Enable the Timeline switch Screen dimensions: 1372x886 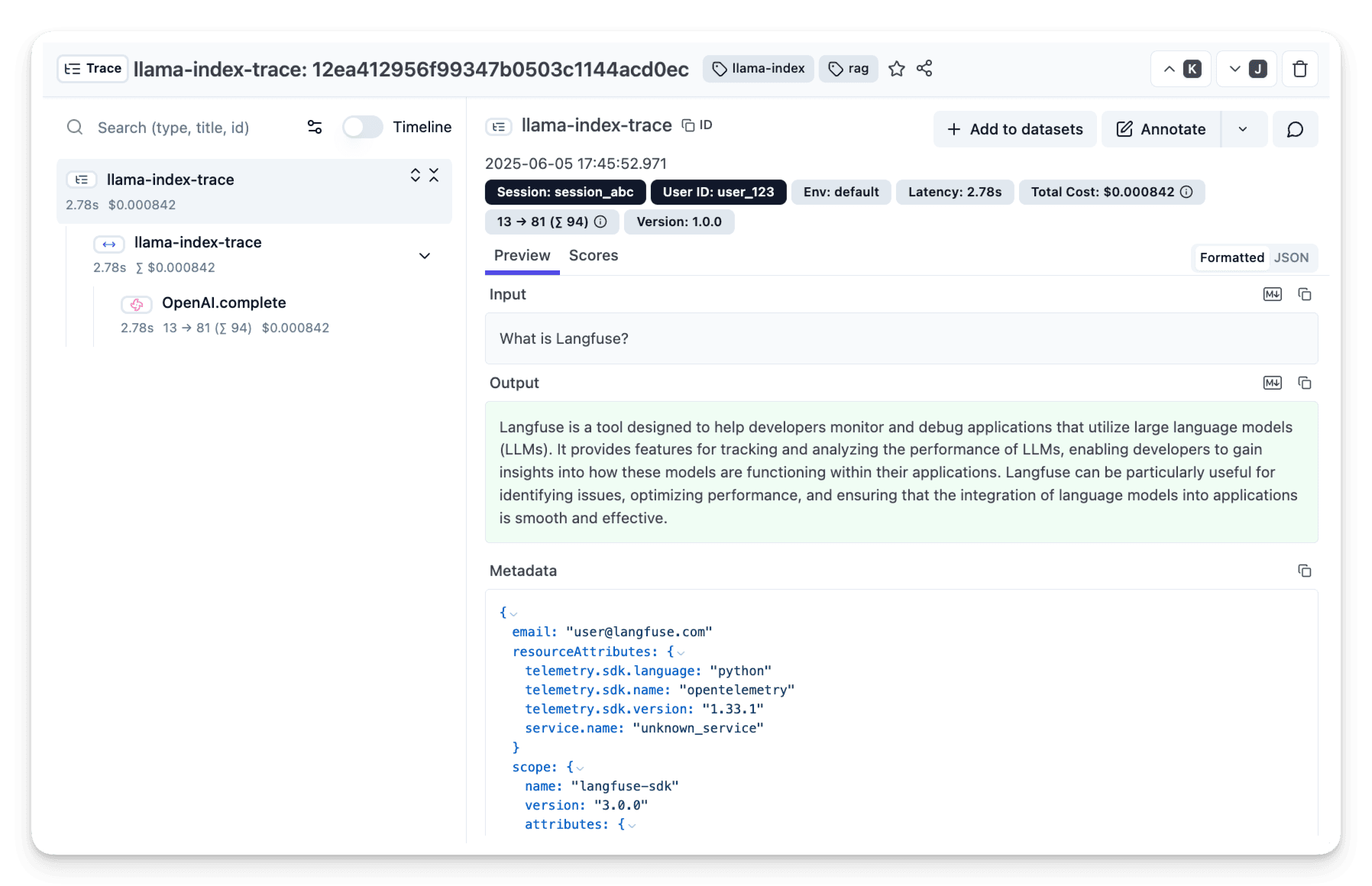click(x=362, y=127)
